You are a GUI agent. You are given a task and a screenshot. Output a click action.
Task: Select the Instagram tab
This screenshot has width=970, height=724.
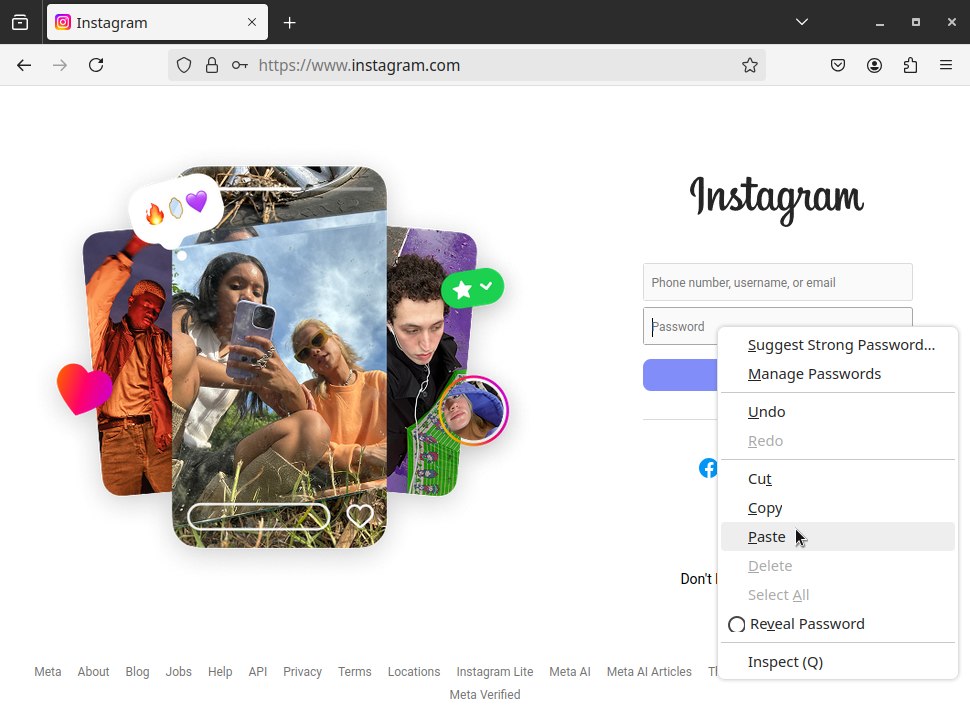point(157,22)
